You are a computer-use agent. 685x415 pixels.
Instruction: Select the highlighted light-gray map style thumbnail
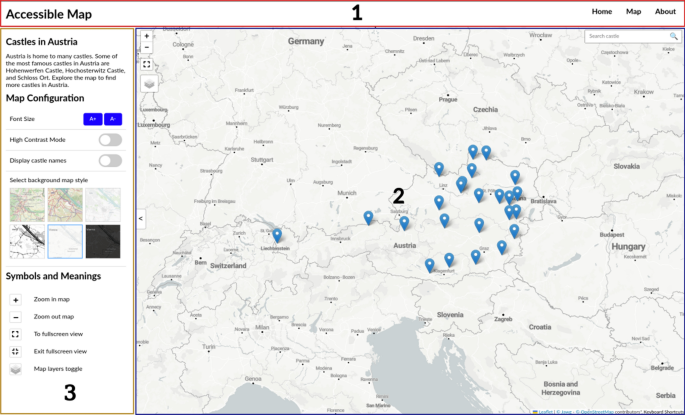tap(65, 242)
